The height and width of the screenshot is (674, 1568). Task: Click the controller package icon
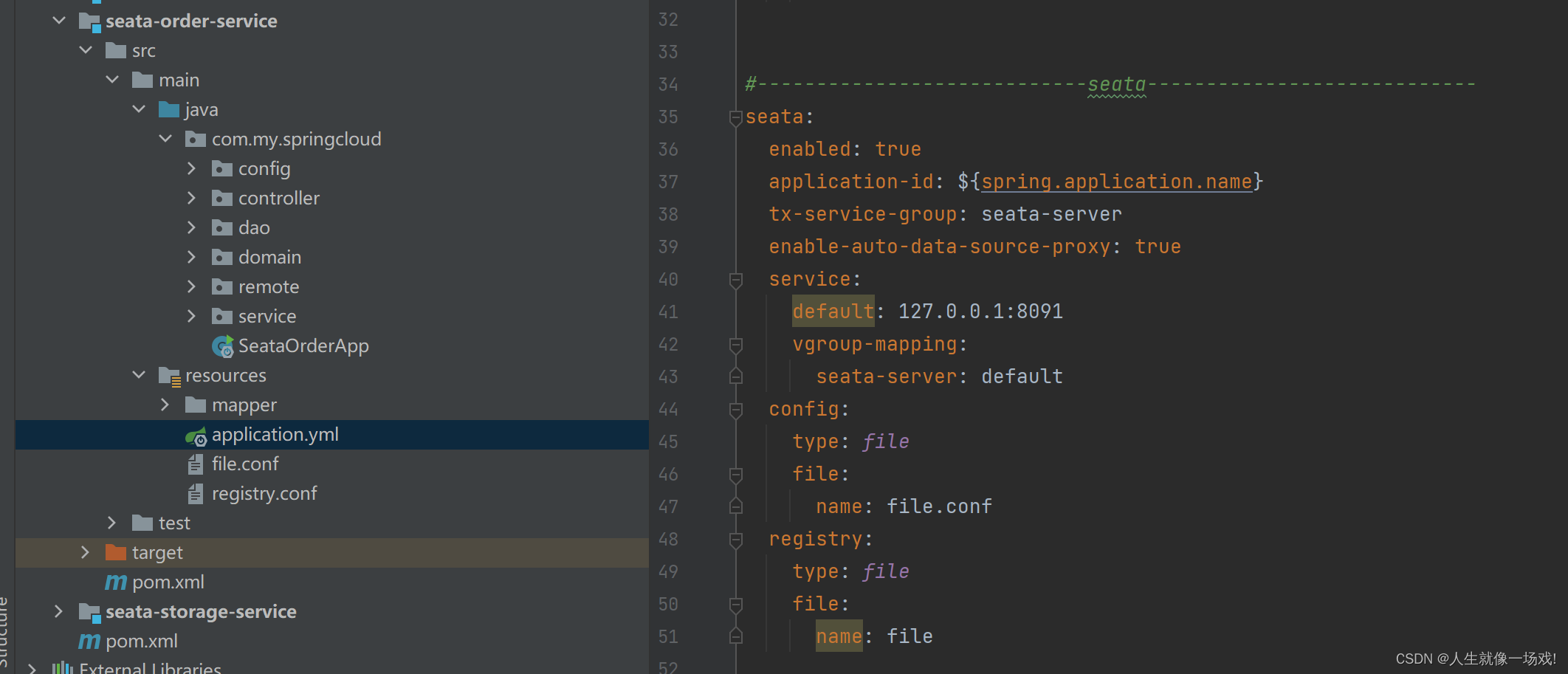coord(222,198)
